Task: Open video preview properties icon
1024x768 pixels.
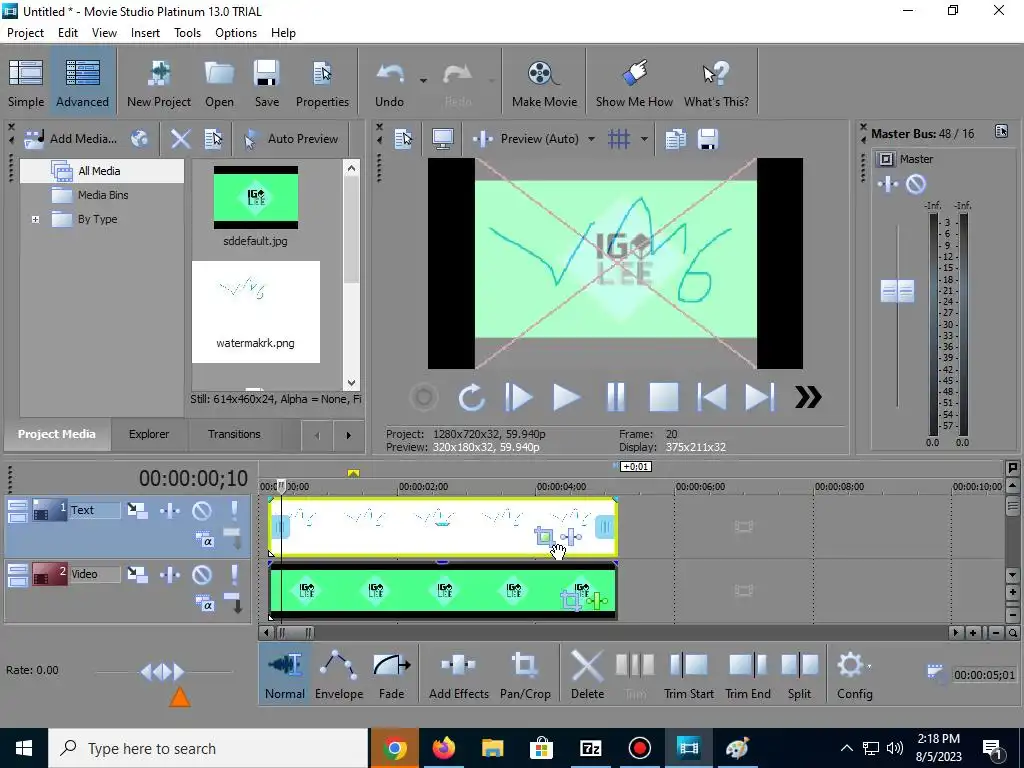Action: 404,138
